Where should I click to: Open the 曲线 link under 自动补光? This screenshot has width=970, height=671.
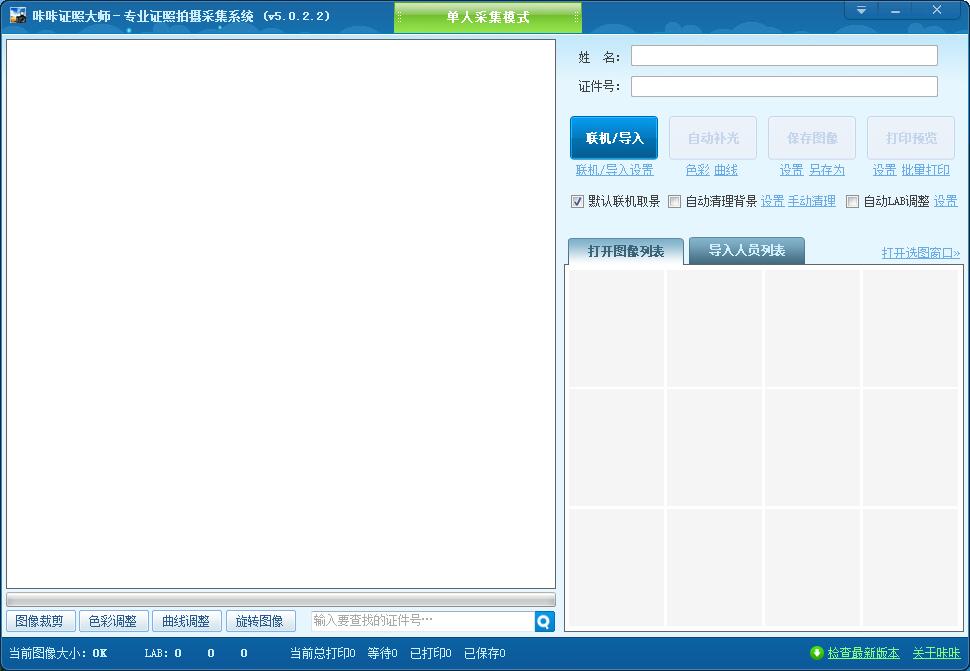(x=726, y=170)
